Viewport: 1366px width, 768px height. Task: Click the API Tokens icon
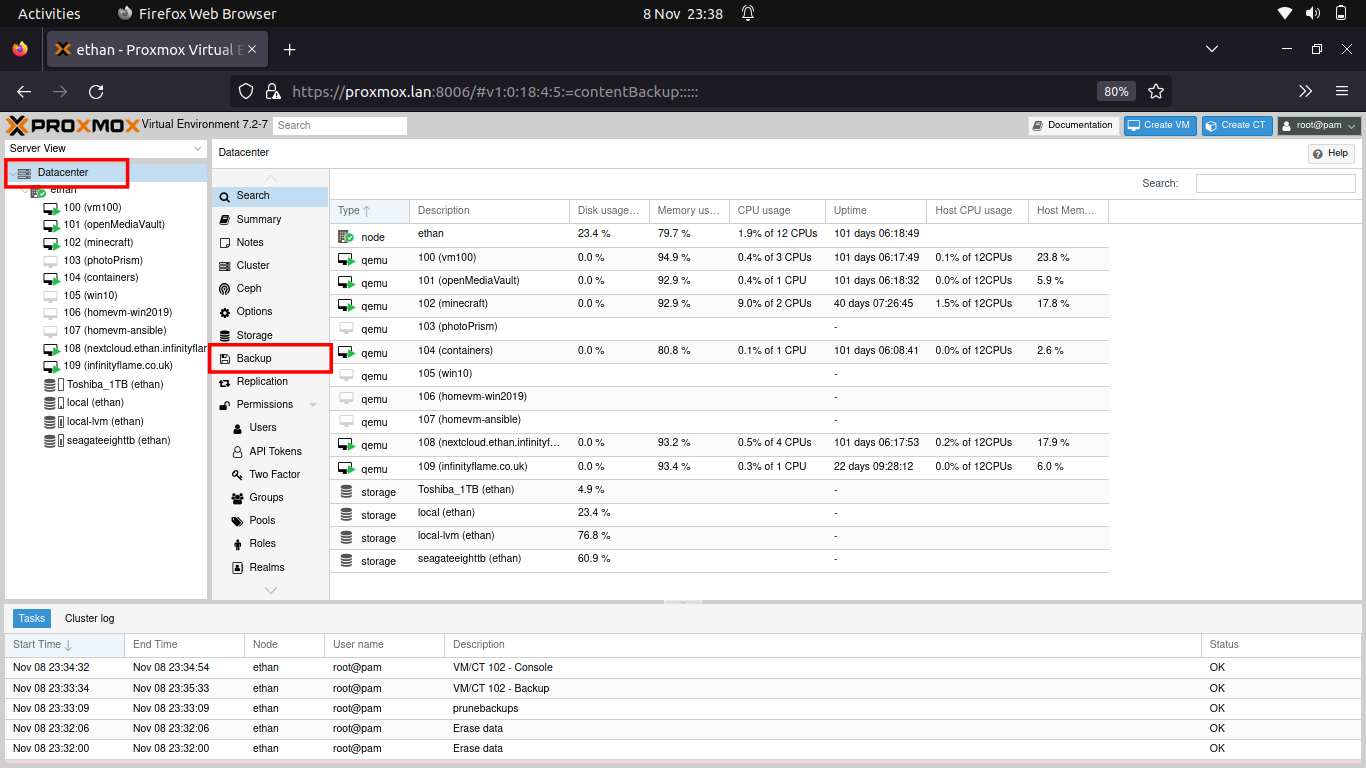click(x=237, y=451)
